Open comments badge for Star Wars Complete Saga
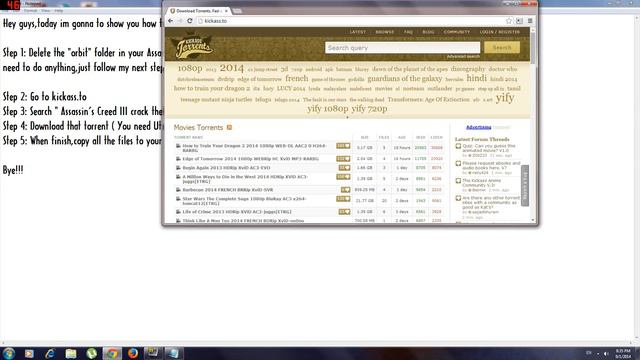The width and height of the screenshot is (640, 360). (x=343, y=199)
